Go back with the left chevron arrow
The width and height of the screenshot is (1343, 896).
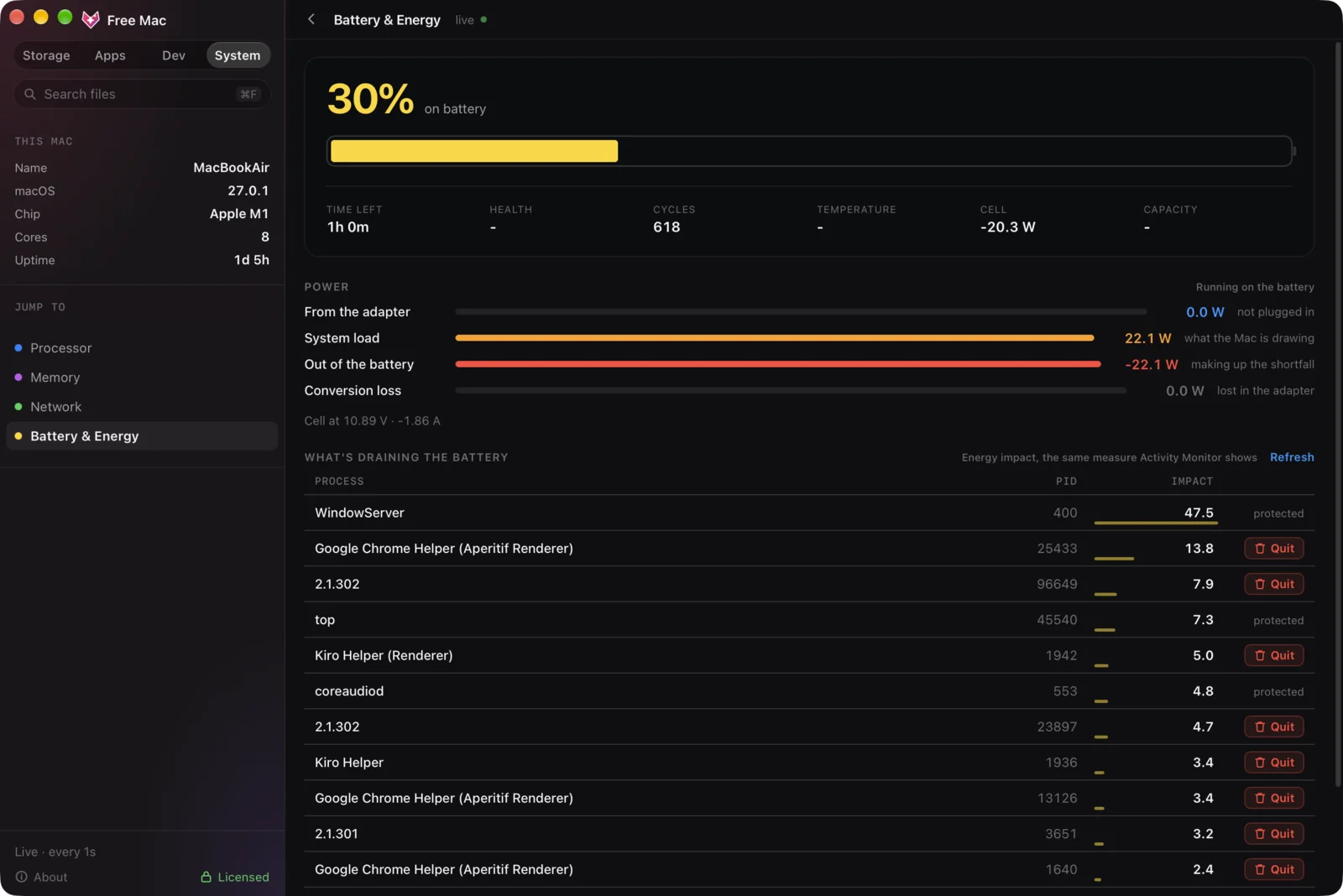tap(311, 19)
